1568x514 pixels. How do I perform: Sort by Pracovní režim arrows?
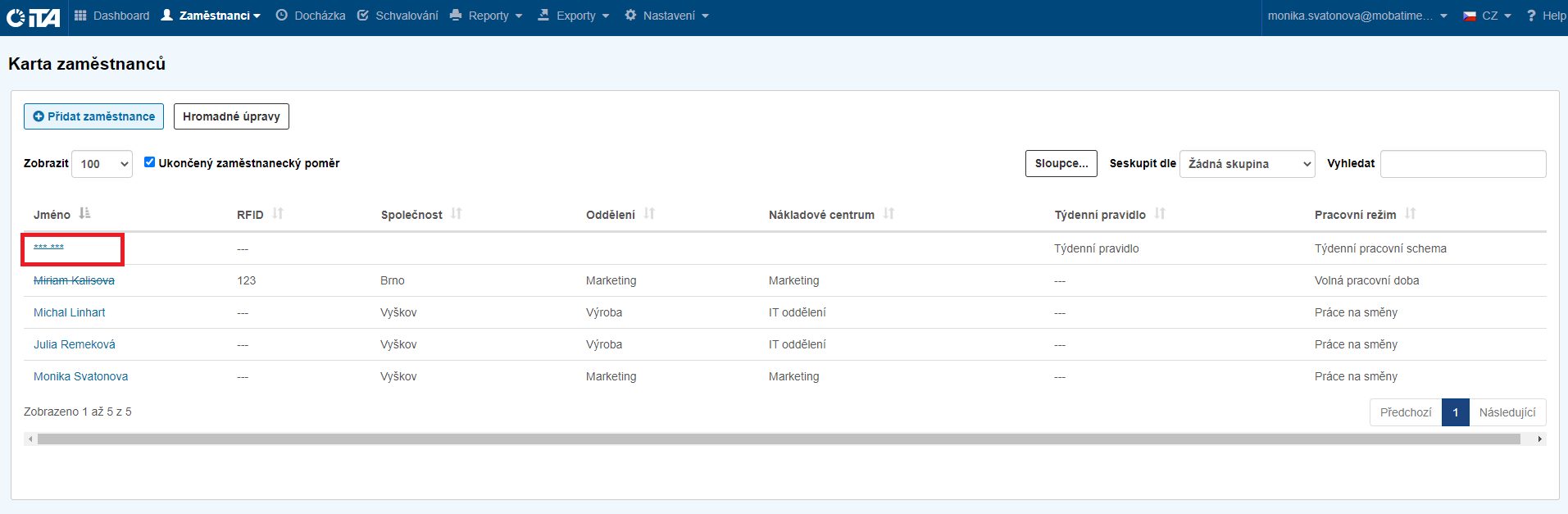1410,214
